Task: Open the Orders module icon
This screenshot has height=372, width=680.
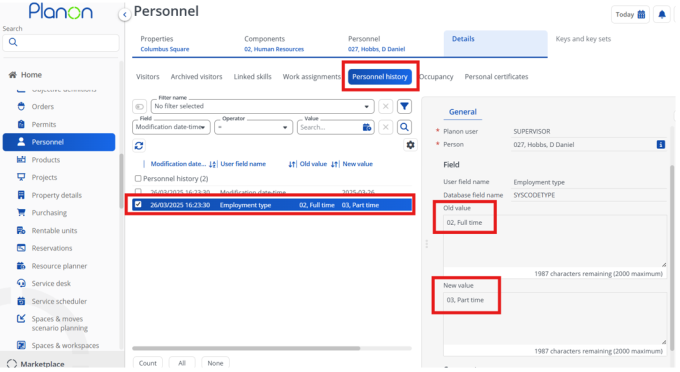Action: 21,106
